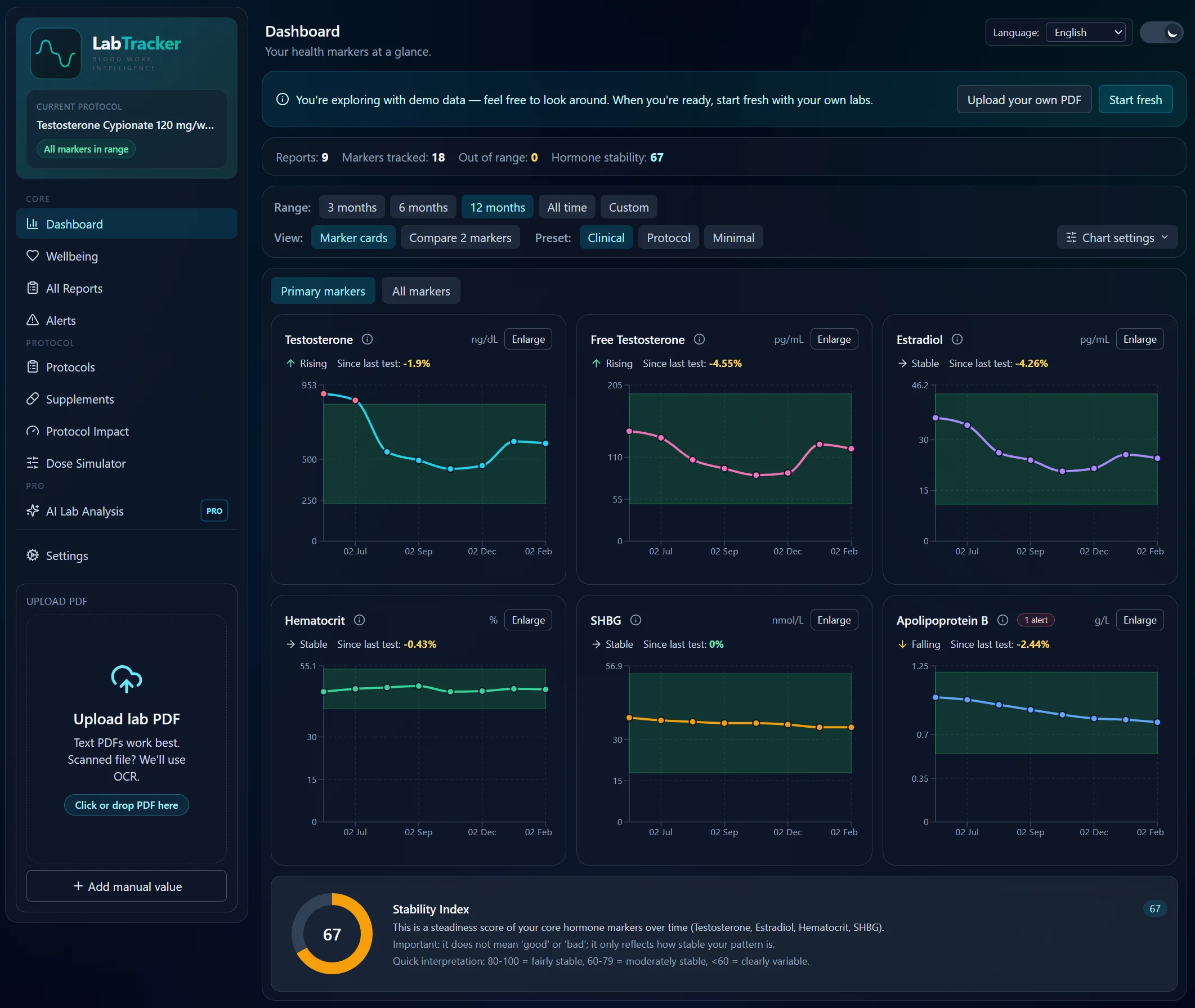Viewport: 1195px width, 1008px height.
Task: Enlarge the Estradiol chart
Action: tap(1140, 339)
